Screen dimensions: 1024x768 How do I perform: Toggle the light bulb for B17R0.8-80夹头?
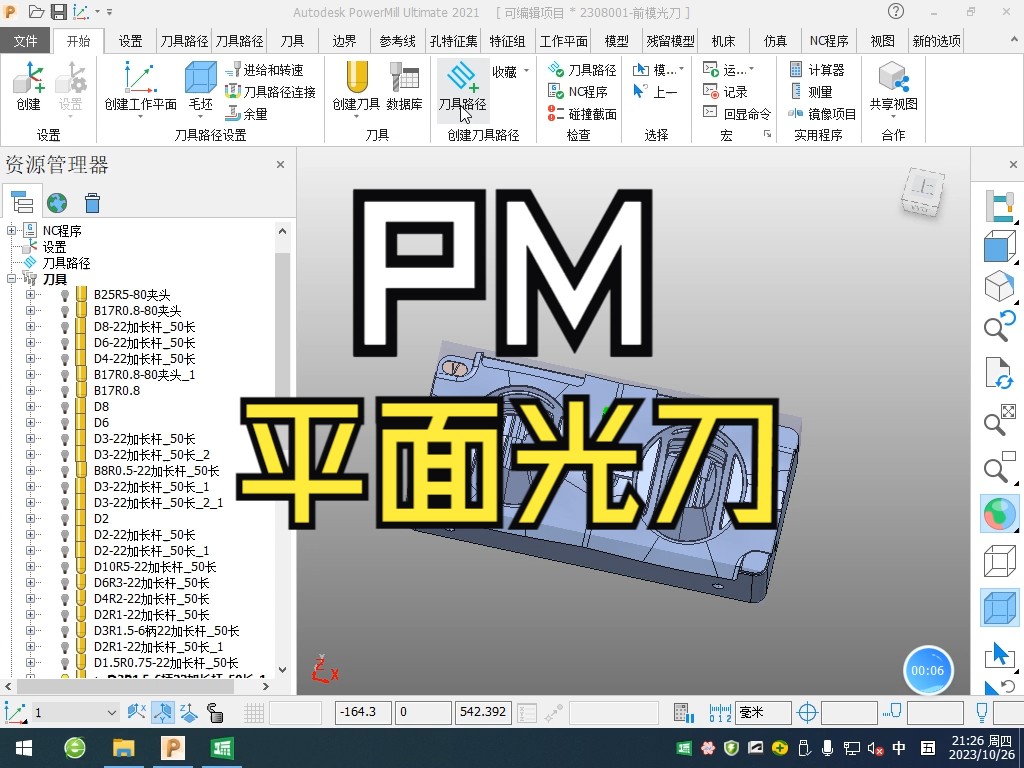[65, 311]
